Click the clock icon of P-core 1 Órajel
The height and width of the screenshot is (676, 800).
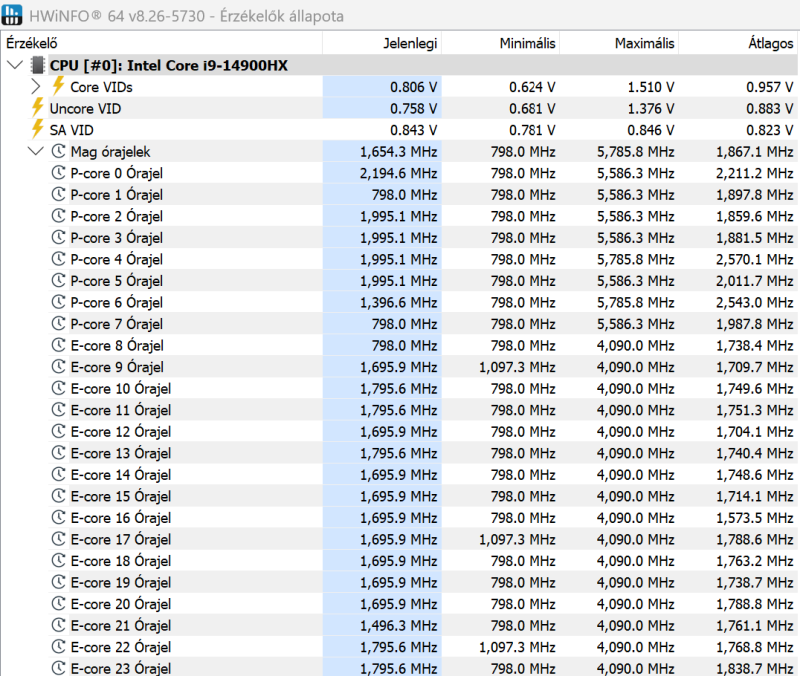(59, 194)
